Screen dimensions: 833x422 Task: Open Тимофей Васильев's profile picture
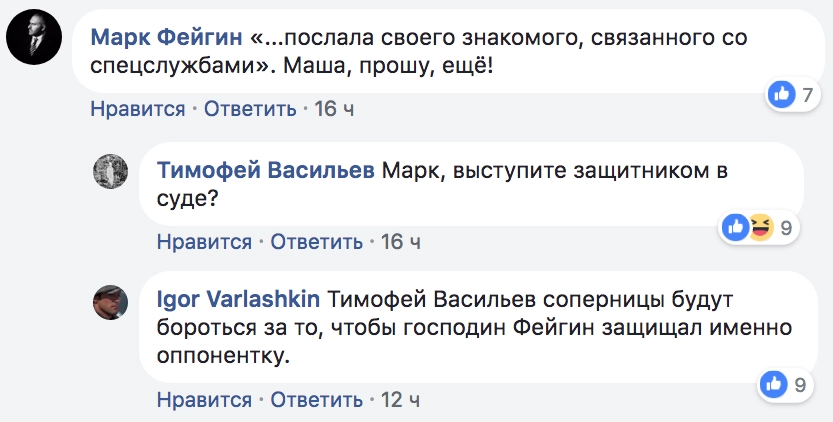point(110,172)
